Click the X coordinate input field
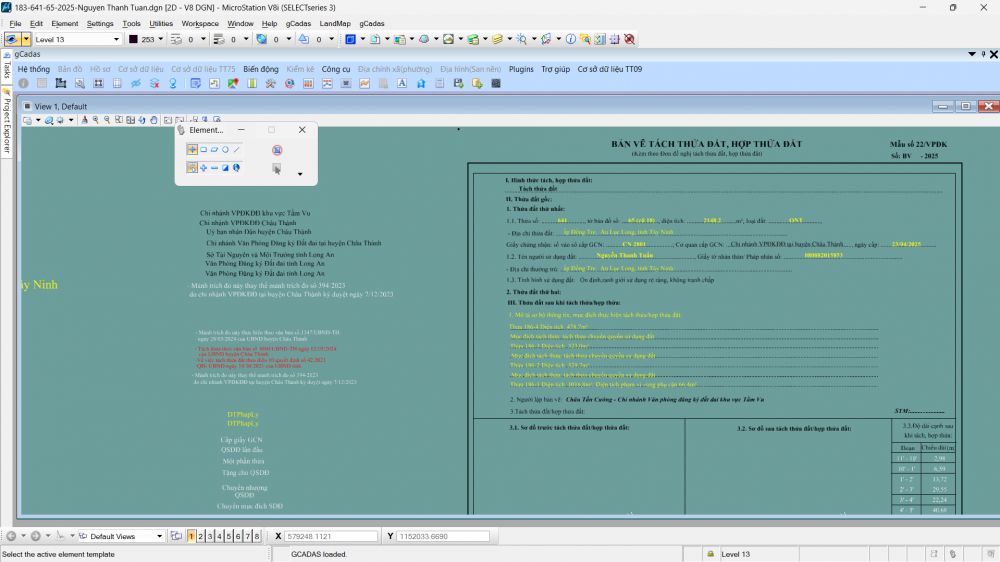The width and height of the screenshot is (1000, 562). 330,537
